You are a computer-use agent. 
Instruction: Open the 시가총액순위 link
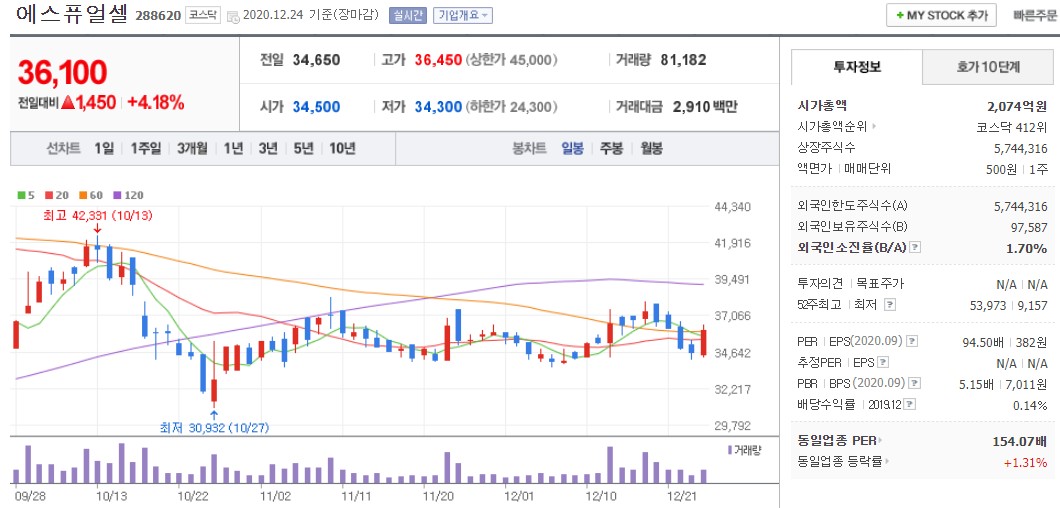click(833, 126)
